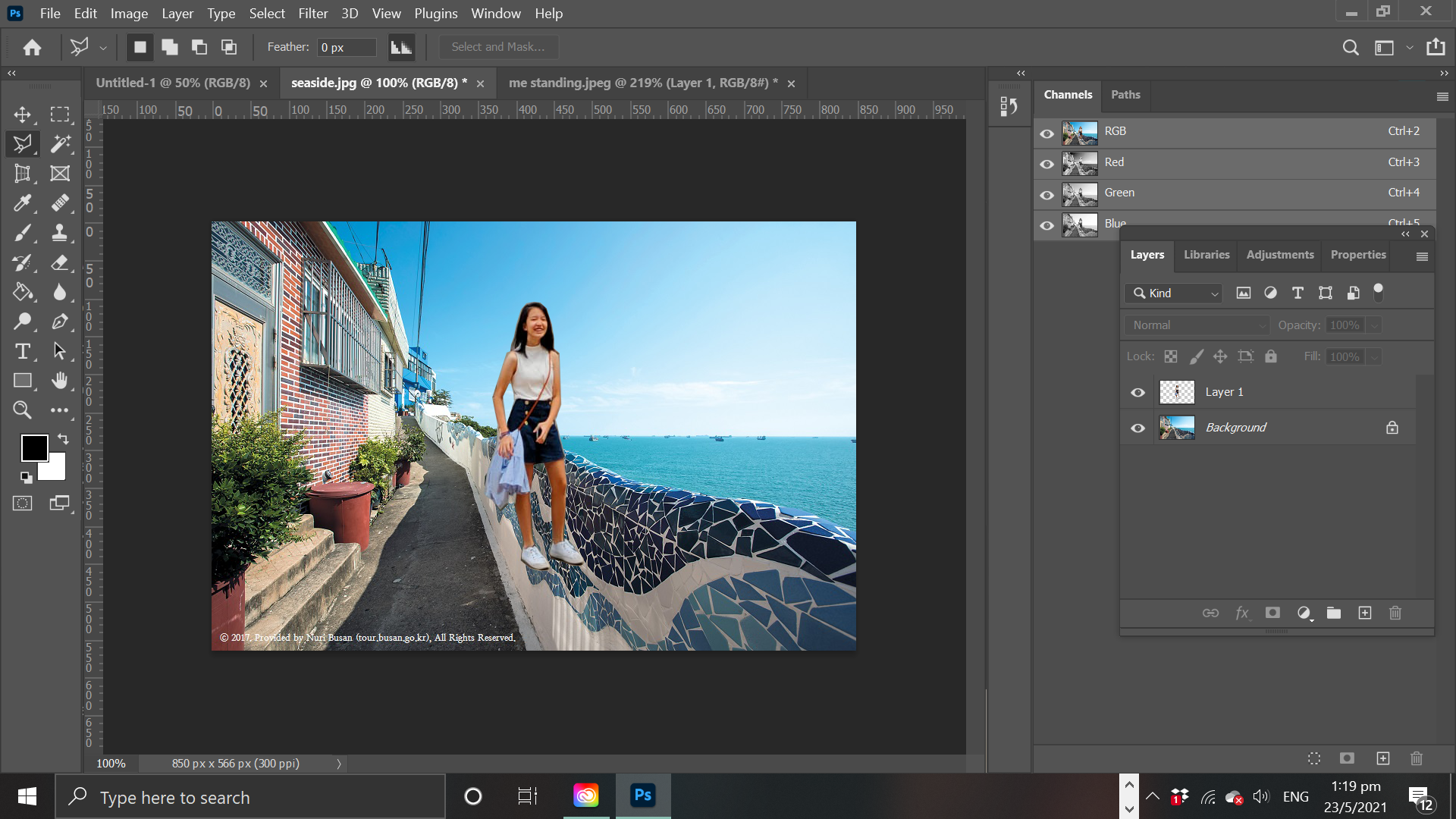The width and height of the screenshot is (1456, 819).
Task: Click the Add layer mask icon
Action: coord(1272,613)
